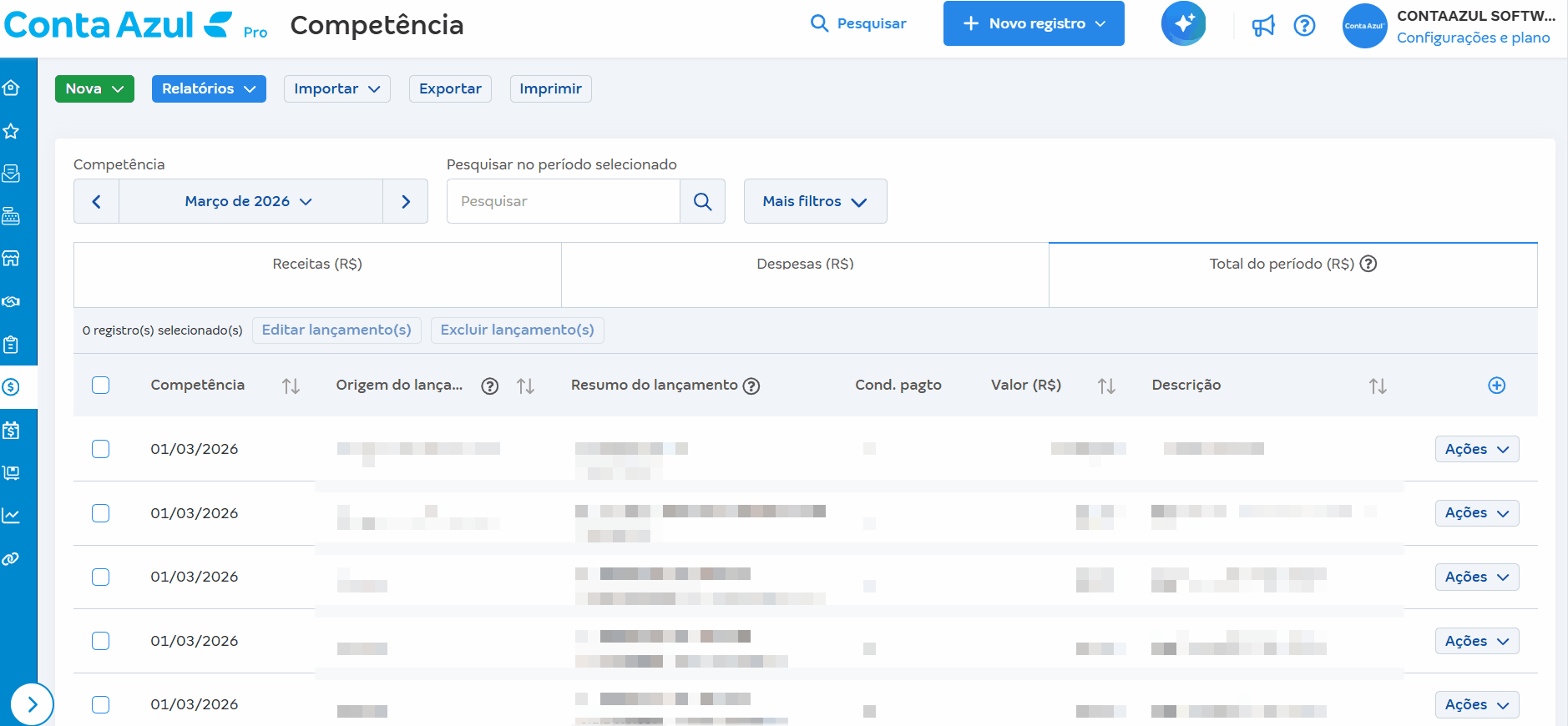The image size is (1568, 726).
Task: Open the home icon in sidebar
Action: [x=11, y=88]
